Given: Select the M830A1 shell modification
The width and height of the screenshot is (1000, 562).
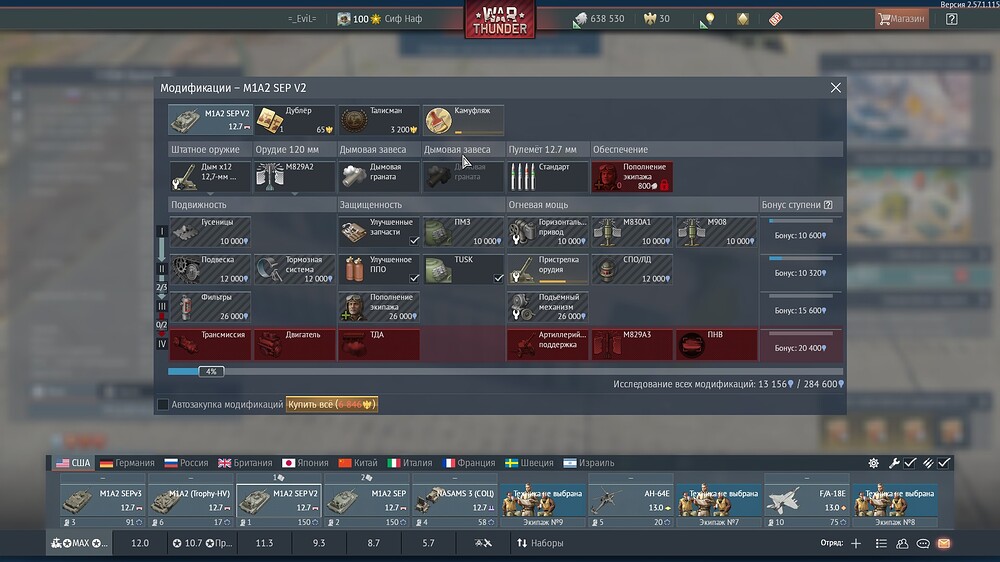Looking at the screenshot, I should 631,232.
